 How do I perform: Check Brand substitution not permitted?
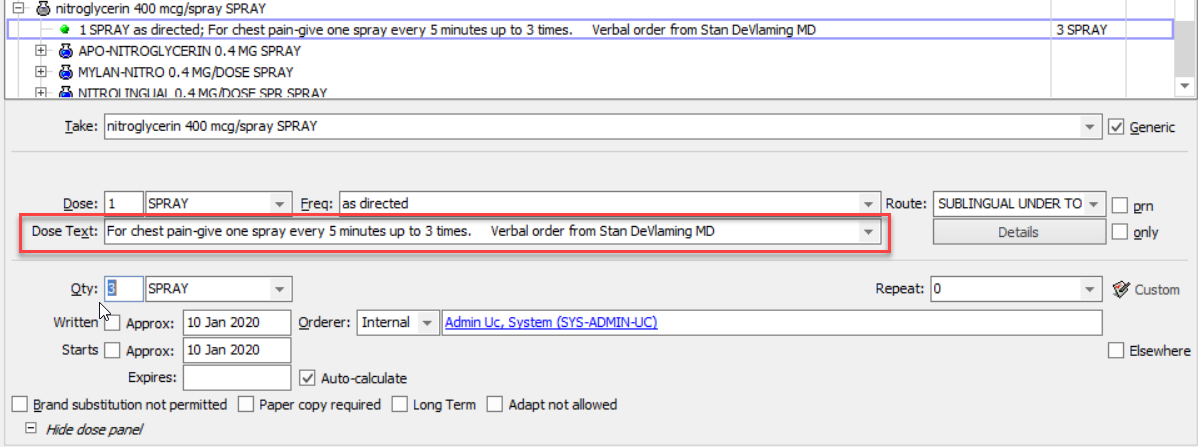20,405
